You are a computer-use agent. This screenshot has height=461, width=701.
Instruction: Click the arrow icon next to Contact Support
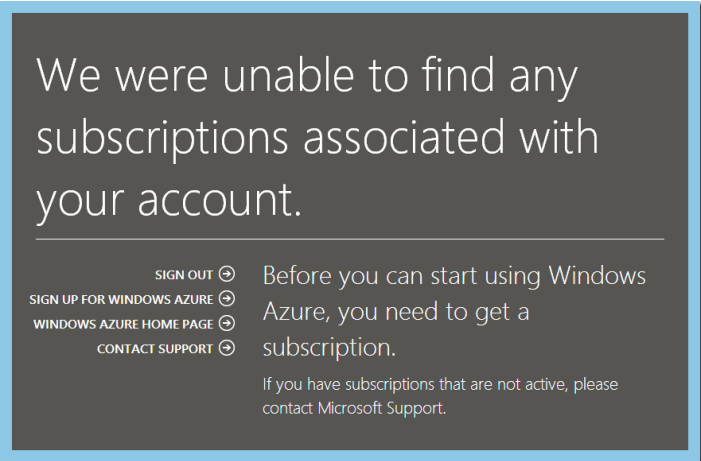[227, 348]
